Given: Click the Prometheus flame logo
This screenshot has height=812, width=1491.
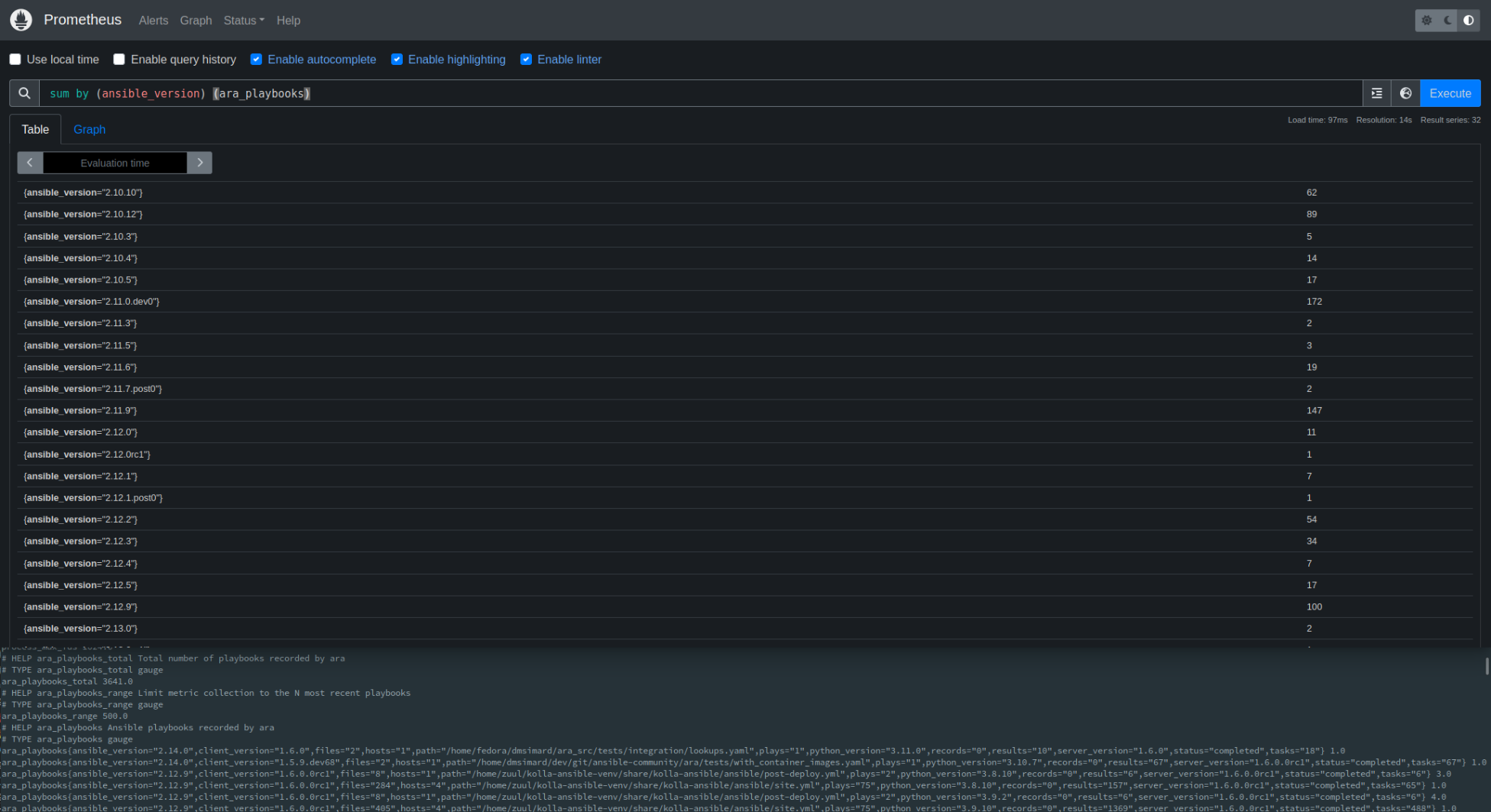Looking at the screenshot, I should point(21,20).
